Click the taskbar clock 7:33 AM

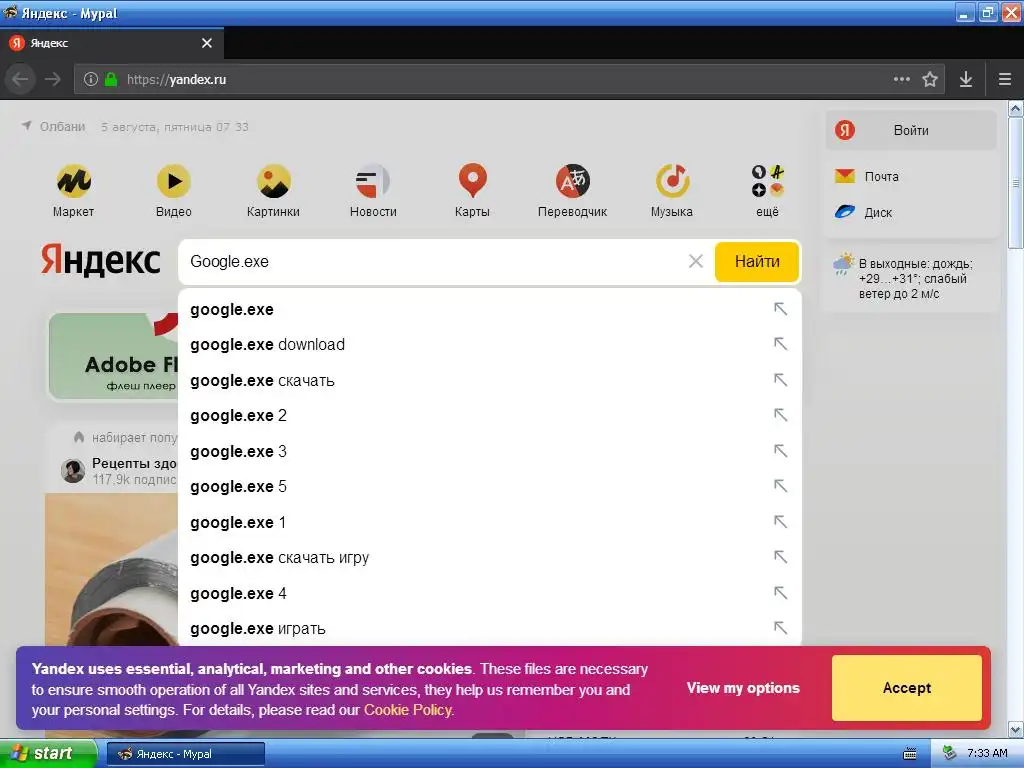pos(987,754)
